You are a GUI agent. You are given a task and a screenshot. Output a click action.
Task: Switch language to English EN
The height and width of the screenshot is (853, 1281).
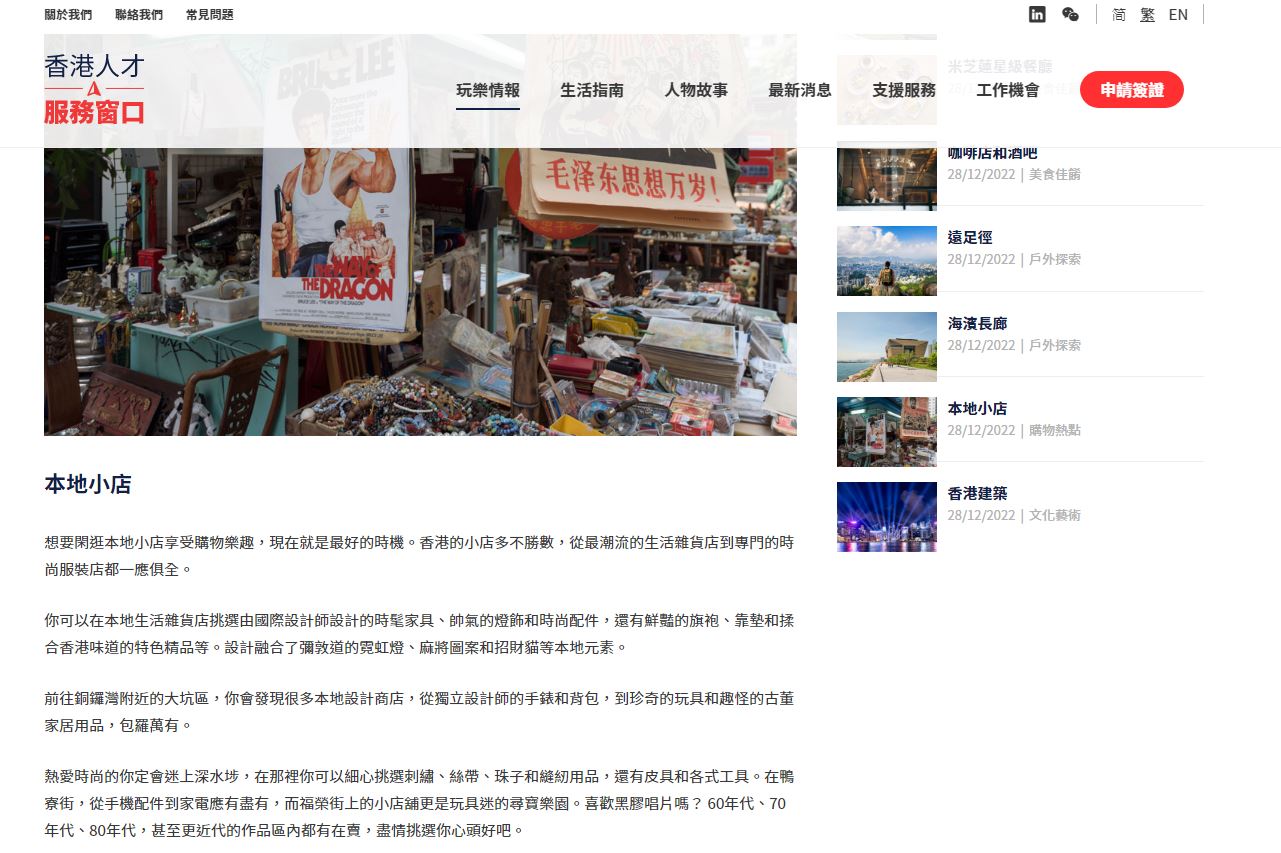click(1178, 15)
